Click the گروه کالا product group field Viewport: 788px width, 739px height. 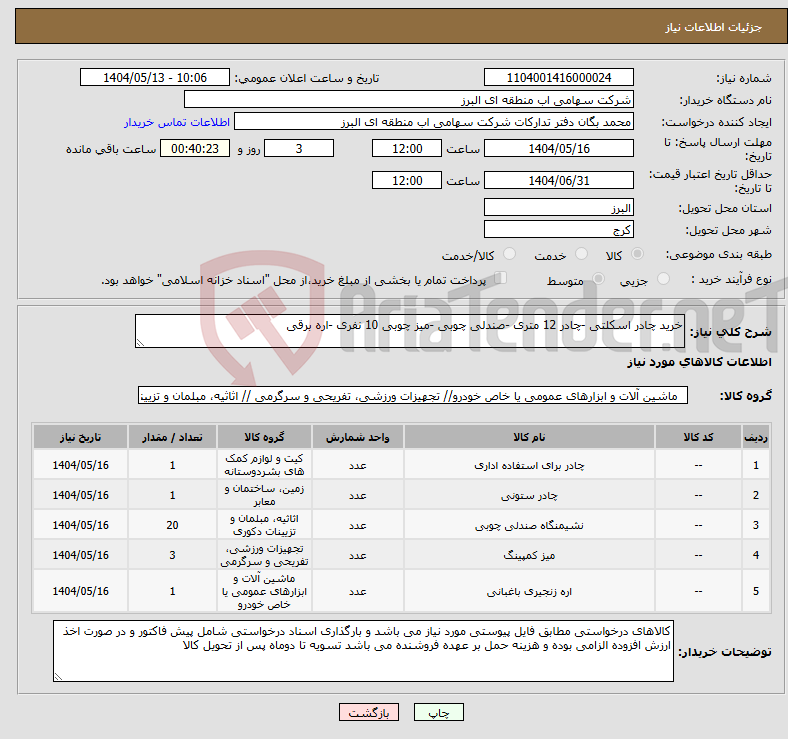[413, 395]
